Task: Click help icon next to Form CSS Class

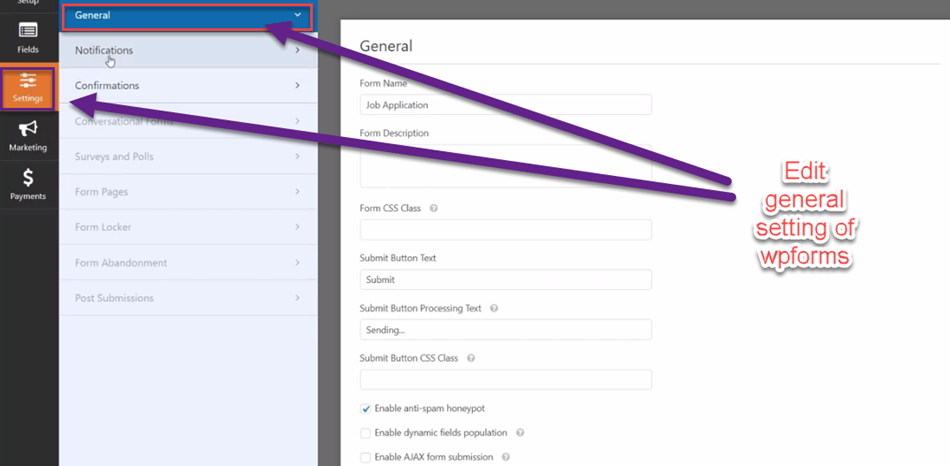Action: [x=433, y=208]
